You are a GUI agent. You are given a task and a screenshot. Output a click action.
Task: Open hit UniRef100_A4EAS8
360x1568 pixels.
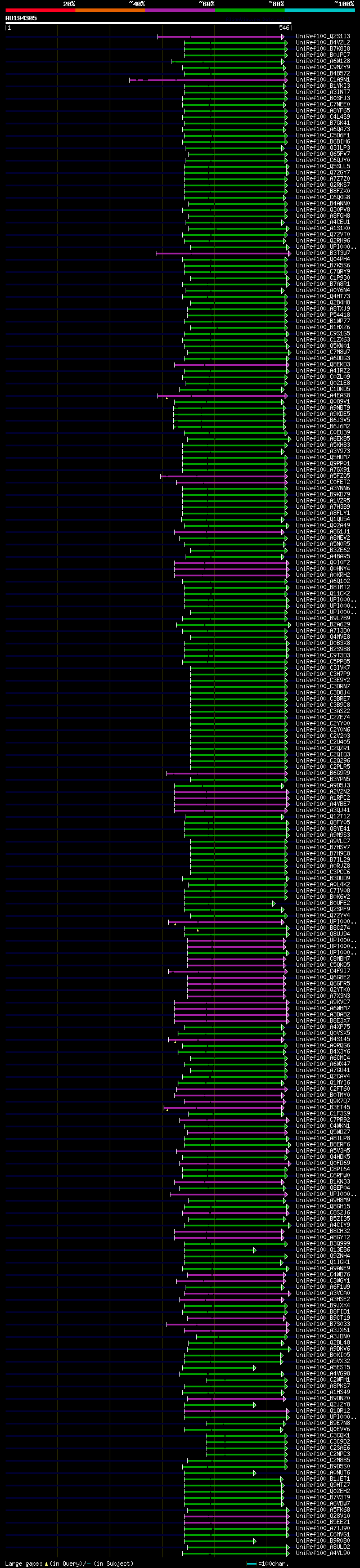pos(323,396)
